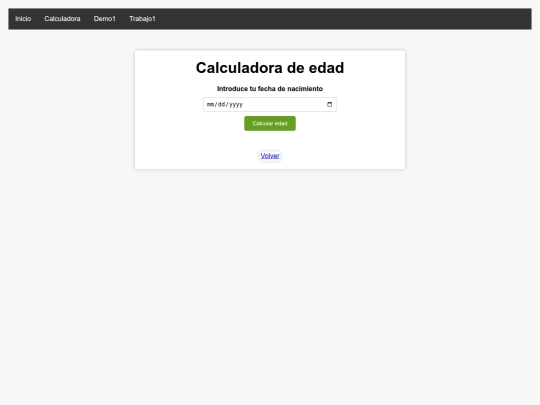The image size is (540, 405).
Task: Open the Trabajo1 navigation link
Action: (142, 19)
